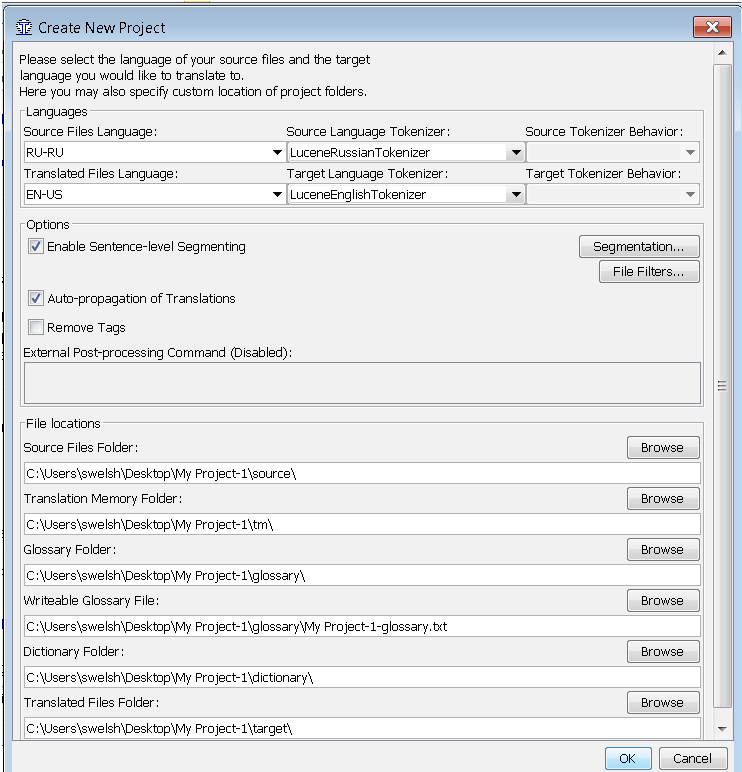Image resolution: width=742 pixels, height=772 pixels.
Task: Enable the Remove Tags checkbox
Action: point(35,327)
